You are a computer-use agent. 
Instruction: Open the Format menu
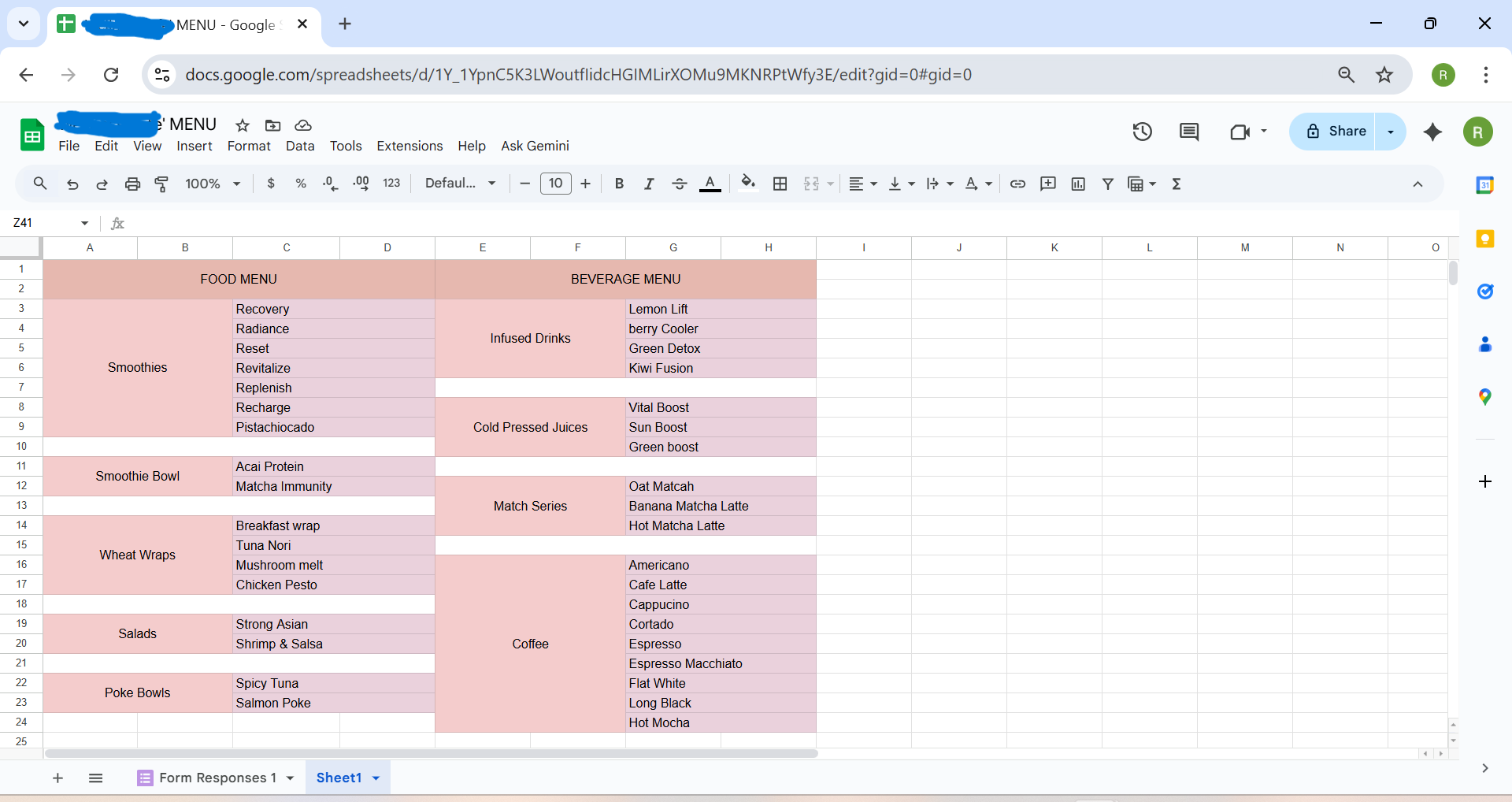point(249,146)
